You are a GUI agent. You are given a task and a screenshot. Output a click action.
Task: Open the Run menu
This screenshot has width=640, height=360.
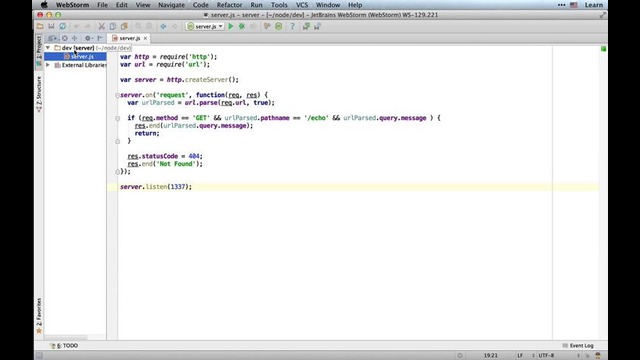[x=256, y=5]
